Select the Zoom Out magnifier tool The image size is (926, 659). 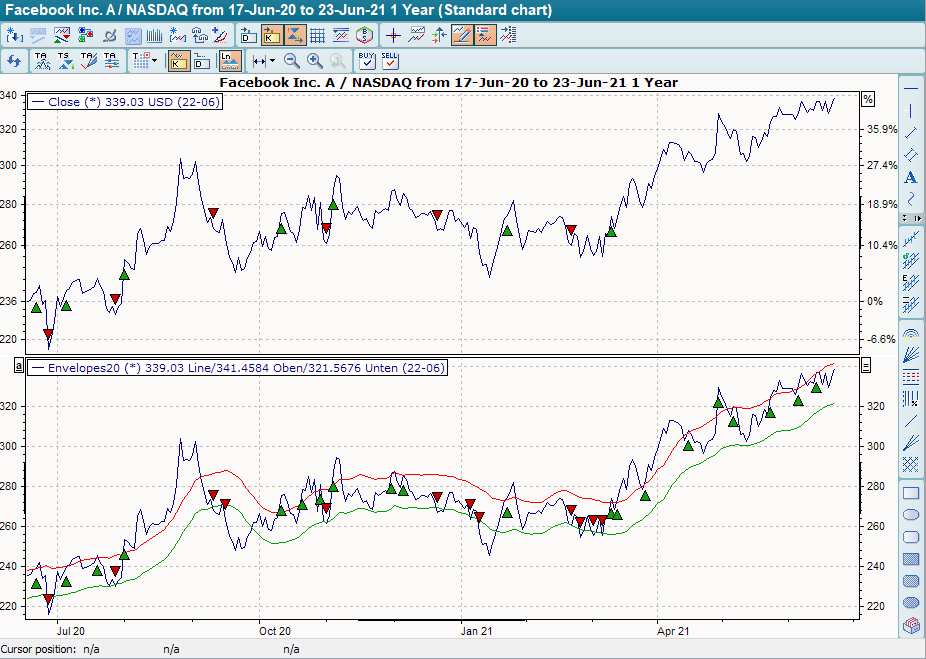289,61
